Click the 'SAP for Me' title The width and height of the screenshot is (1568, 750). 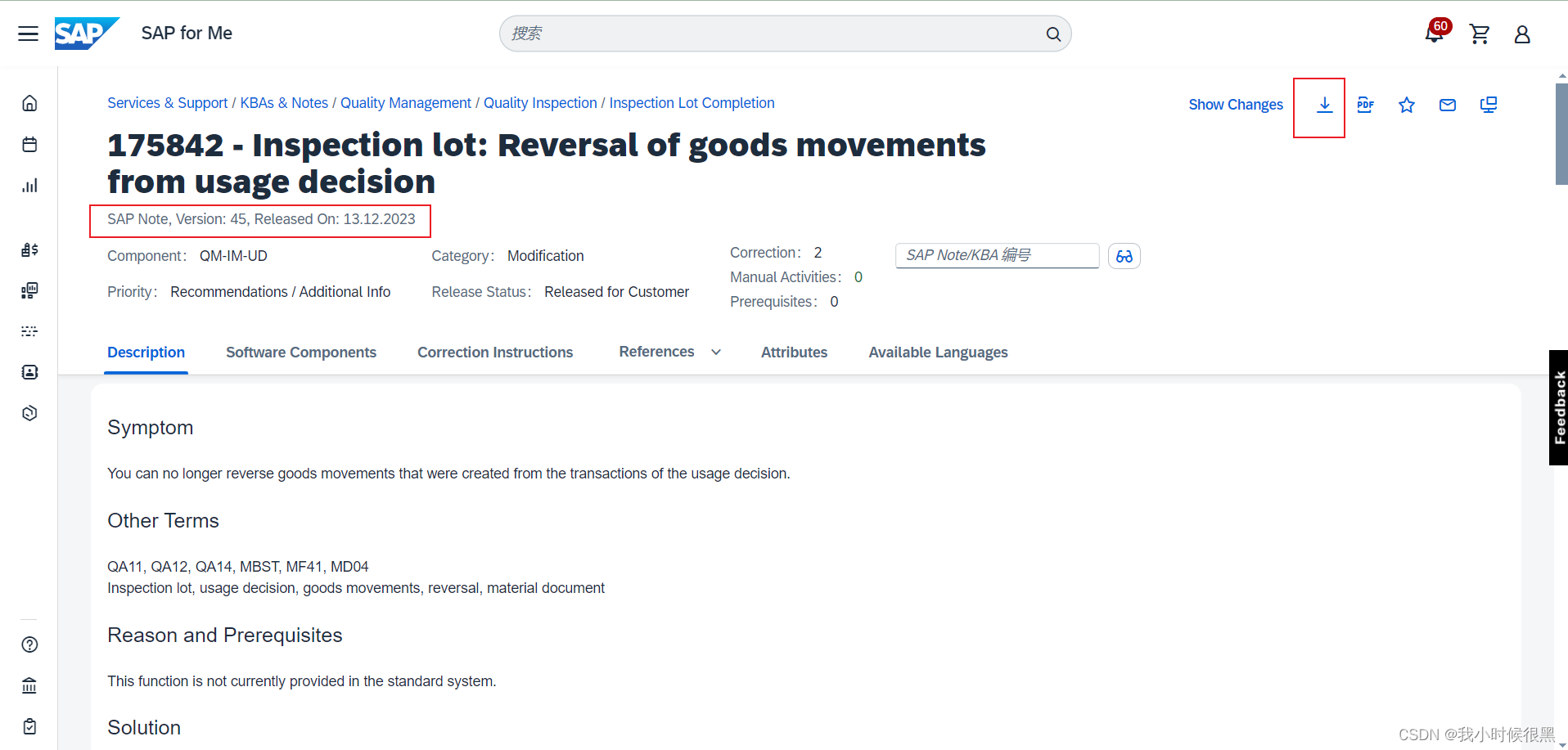(x=187, y=34)
